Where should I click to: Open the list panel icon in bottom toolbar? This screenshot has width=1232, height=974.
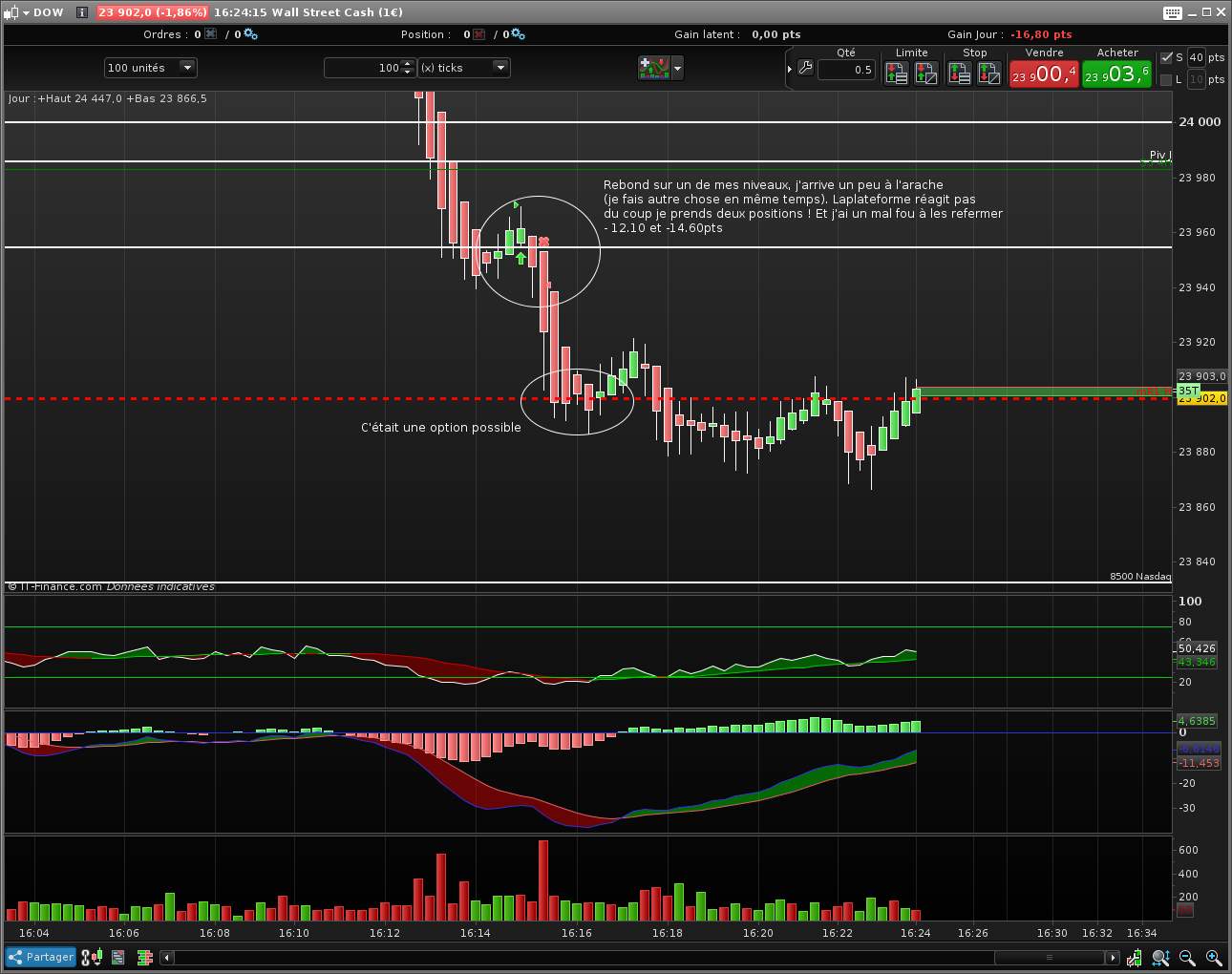118,957
